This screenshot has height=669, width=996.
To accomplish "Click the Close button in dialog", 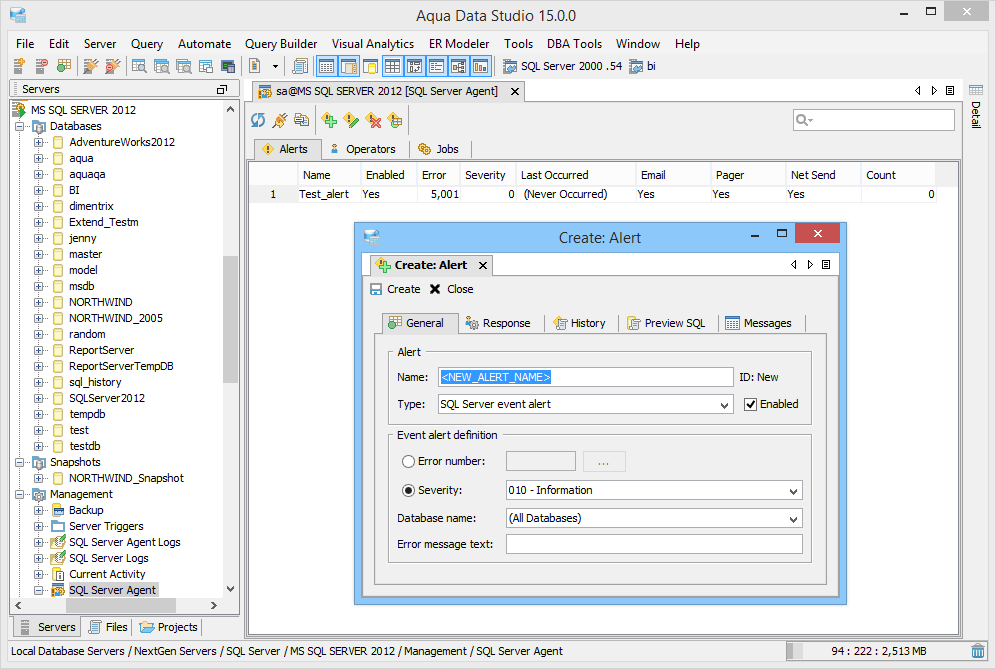I will (451, 289).
